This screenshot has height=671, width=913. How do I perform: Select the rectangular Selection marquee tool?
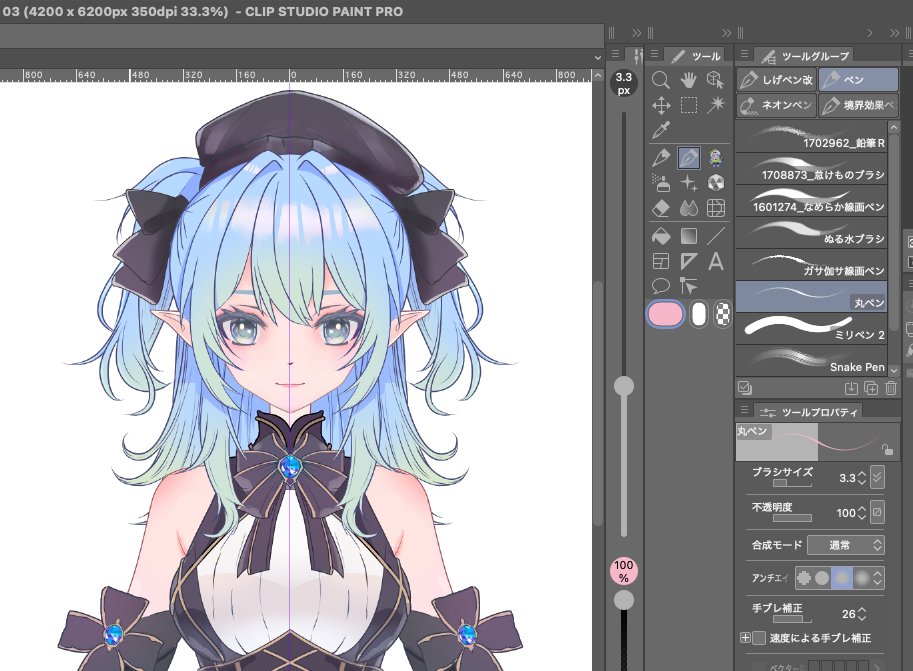(688, 105)
